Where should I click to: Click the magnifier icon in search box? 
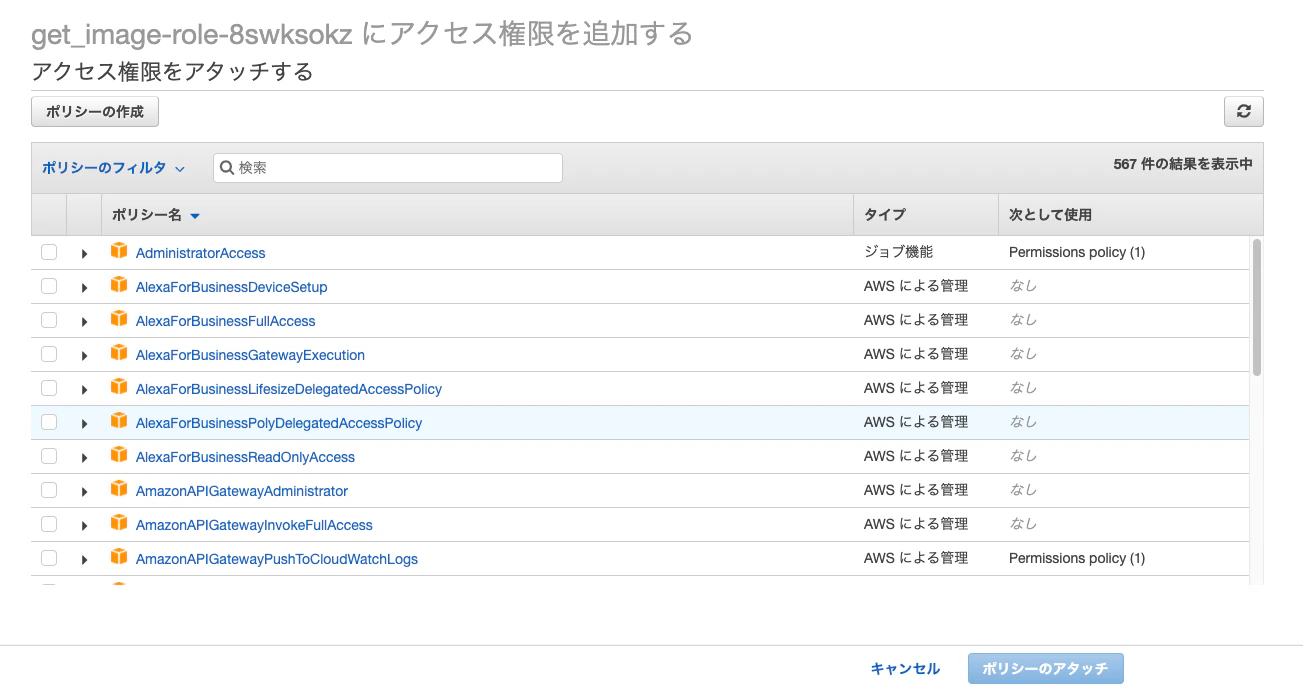pos(227,167)
